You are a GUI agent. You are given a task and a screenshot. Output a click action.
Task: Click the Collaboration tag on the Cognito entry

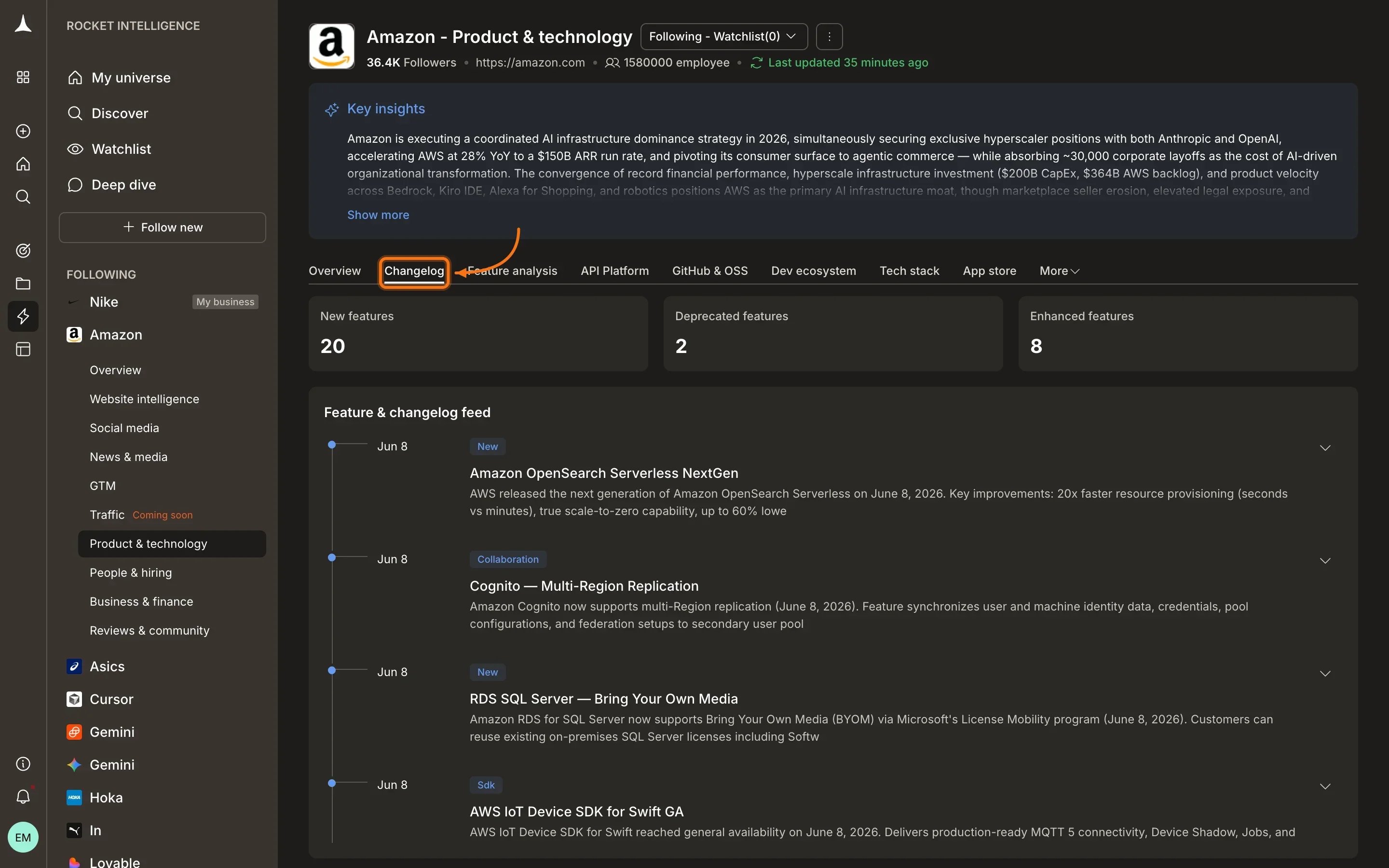point(507,559)
